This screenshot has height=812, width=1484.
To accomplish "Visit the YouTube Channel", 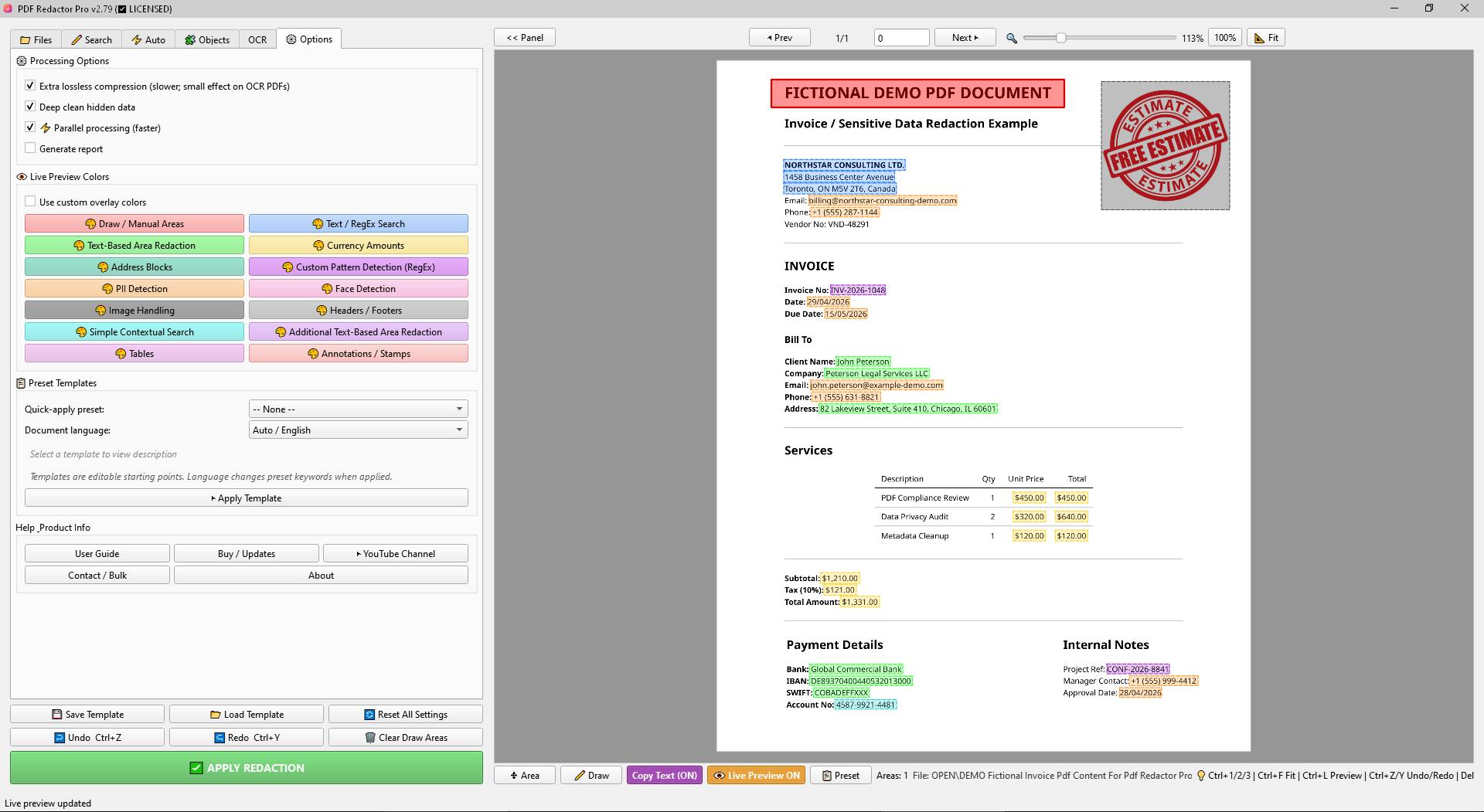I will pos(396,554).
